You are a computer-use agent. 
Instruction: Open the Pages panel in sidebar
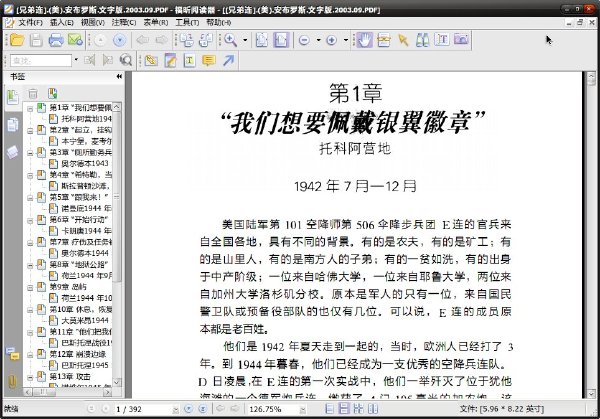(12, 124)
